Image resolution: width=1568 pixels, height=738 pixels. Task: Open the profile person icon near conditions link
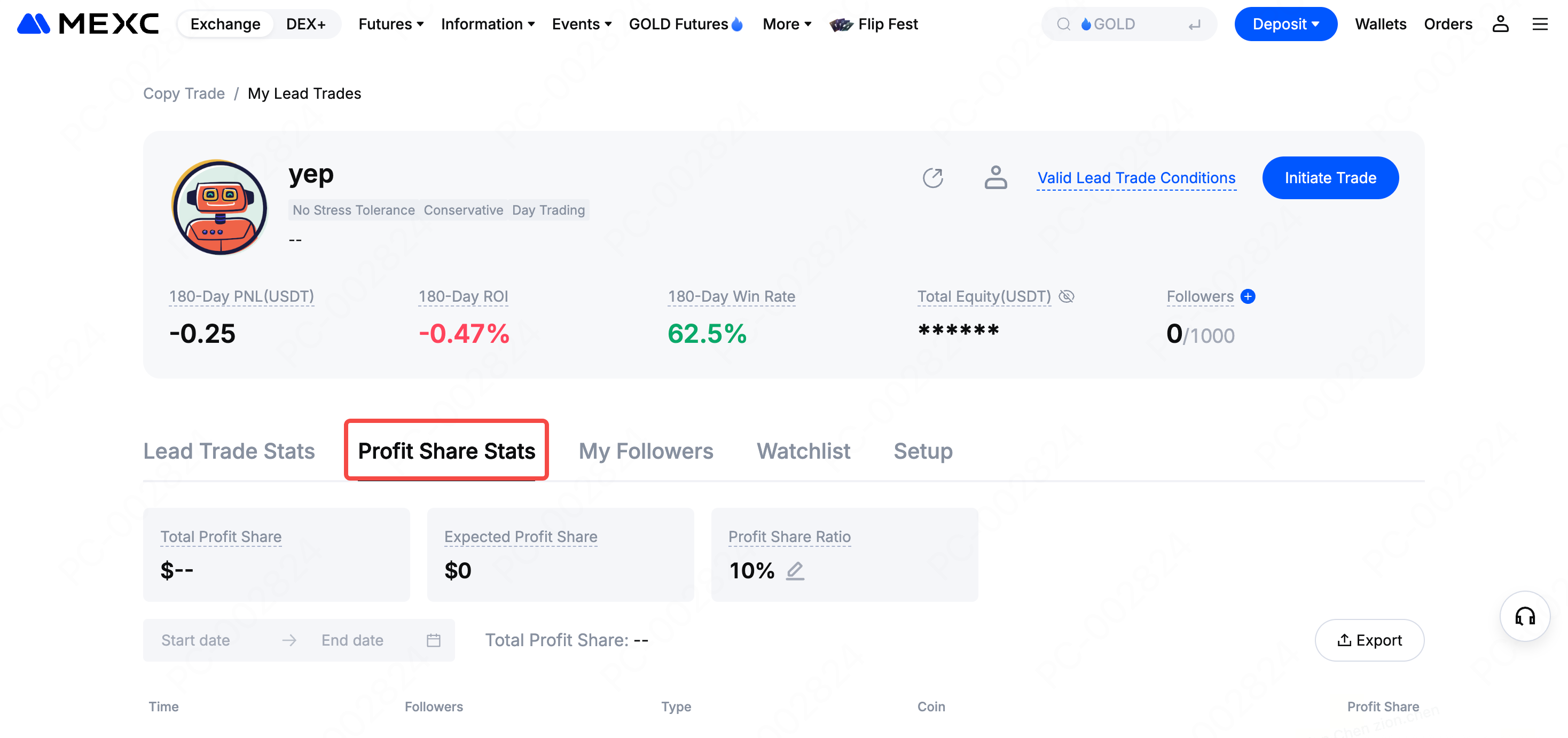[x=995, y=178]
